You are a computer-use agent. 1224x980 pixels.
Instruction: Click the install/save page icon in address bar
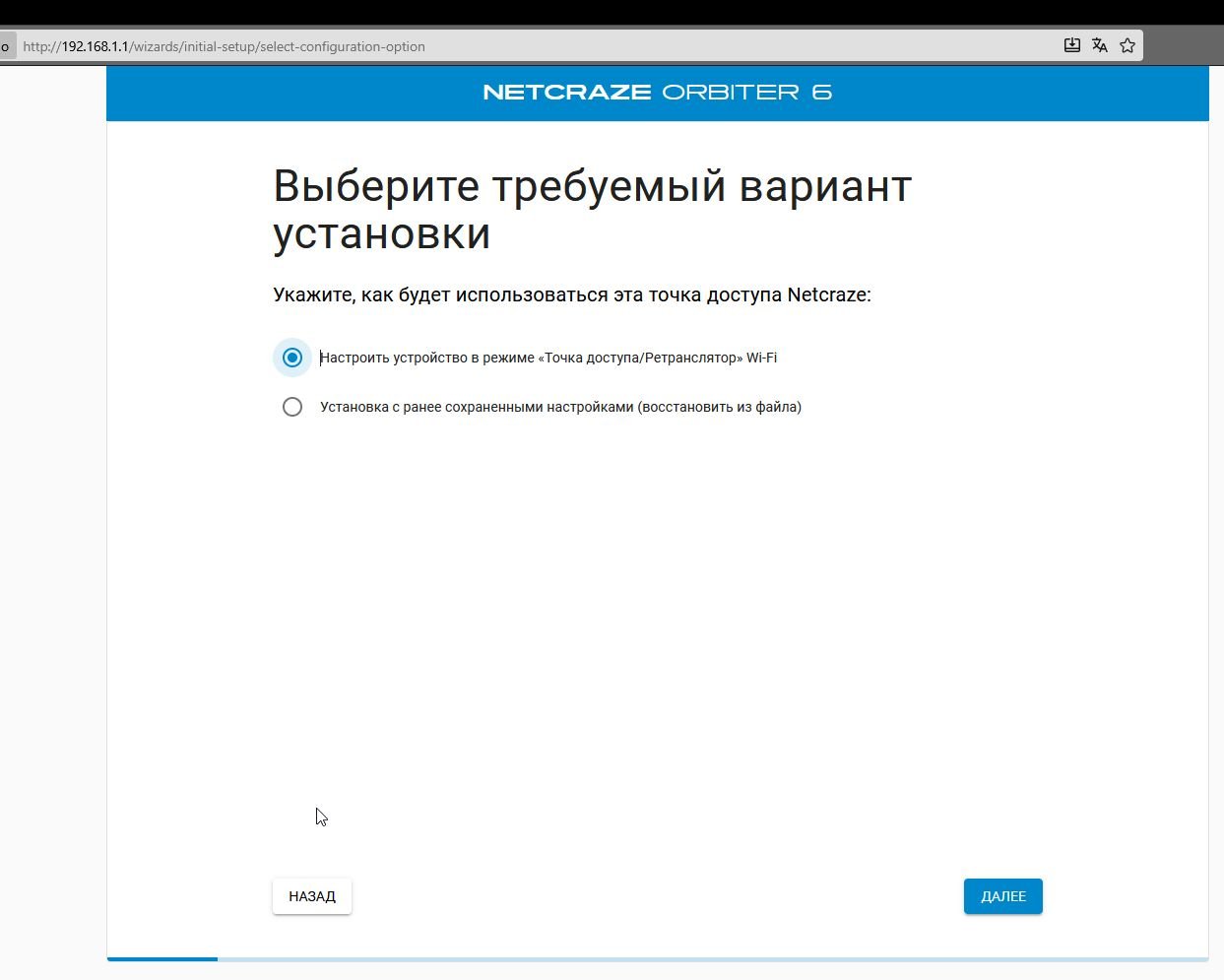1072,45
